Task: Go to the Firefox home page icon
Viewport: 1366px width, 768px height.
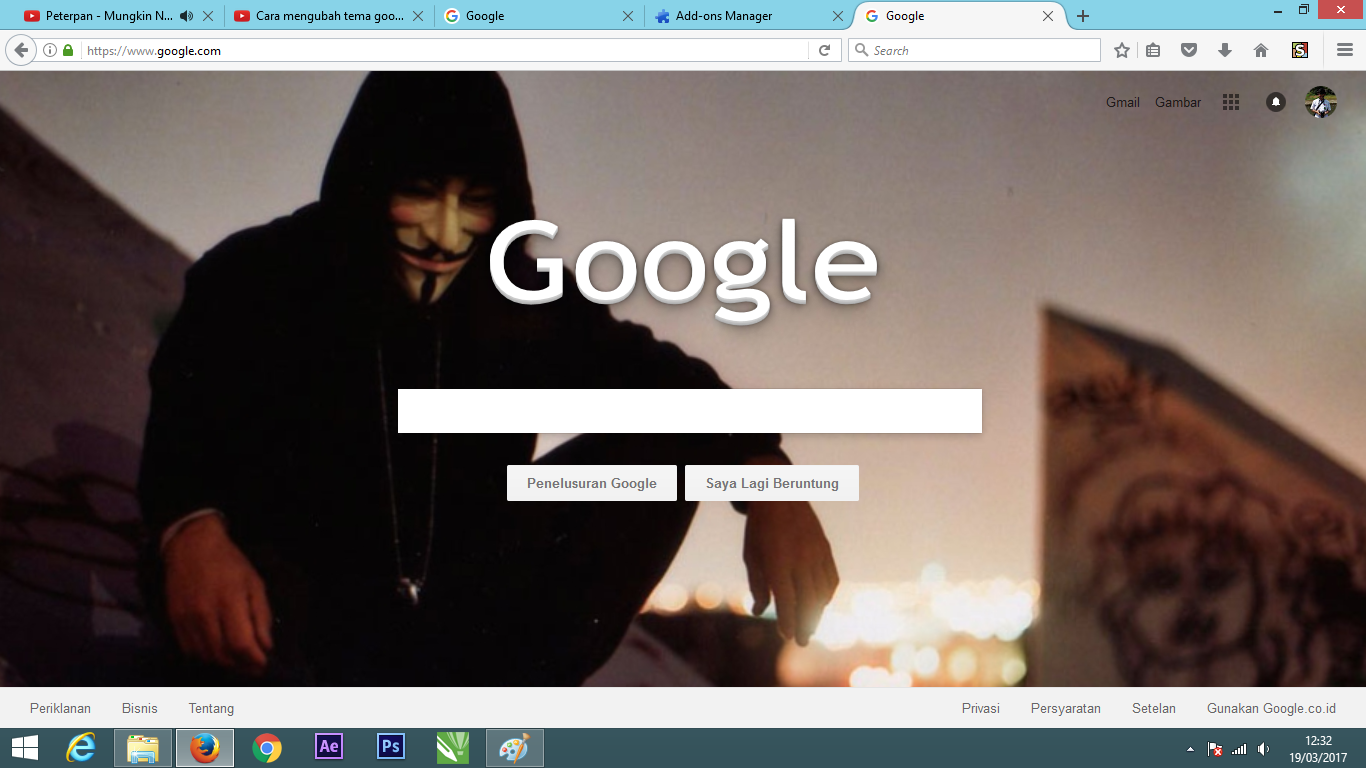Action: pyautogui.click(x=1261, y=50)
